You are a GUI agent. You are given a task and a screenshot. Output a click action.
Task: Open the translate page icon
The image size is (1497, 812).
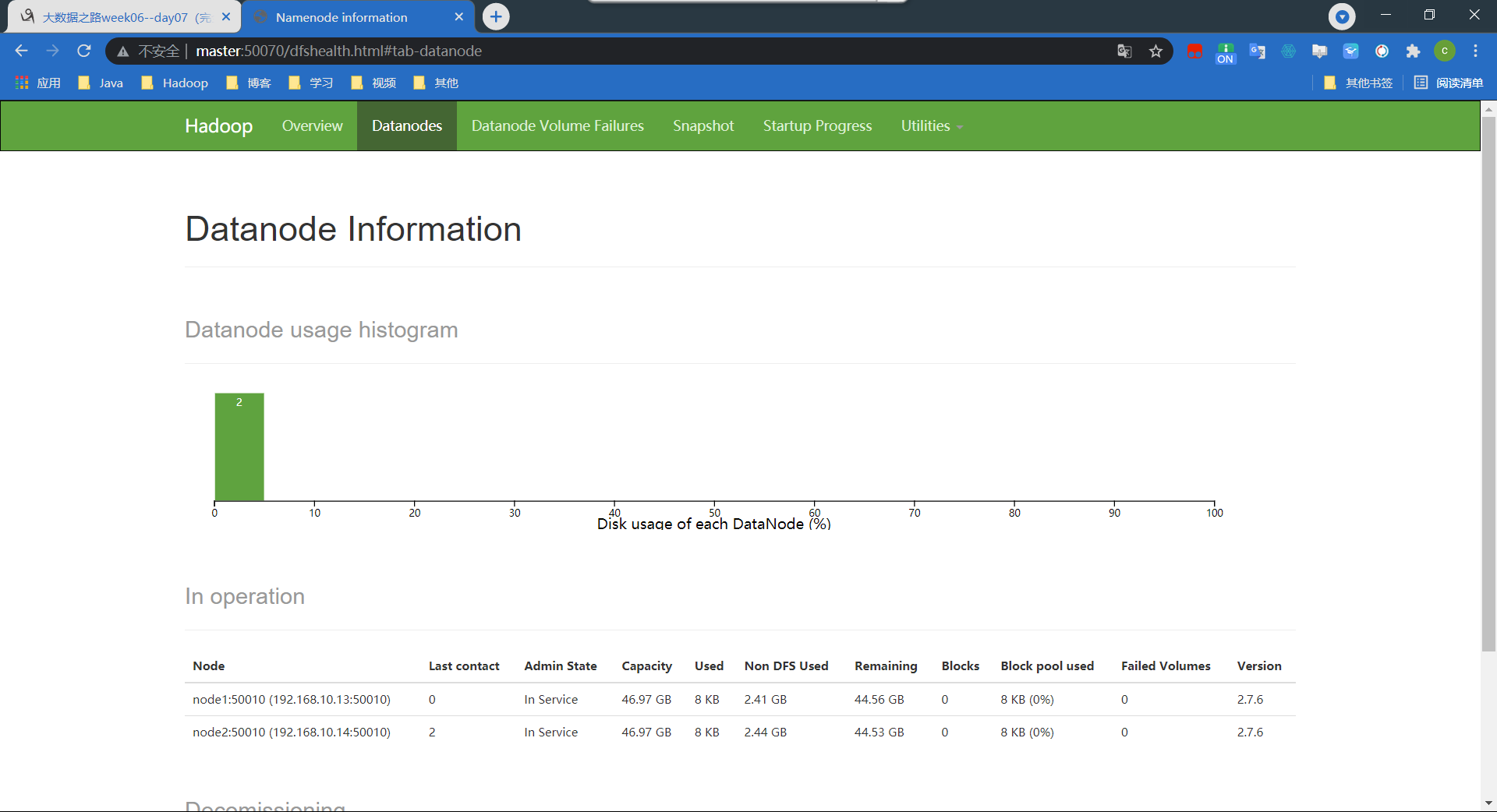click(x=1124, y=51)
